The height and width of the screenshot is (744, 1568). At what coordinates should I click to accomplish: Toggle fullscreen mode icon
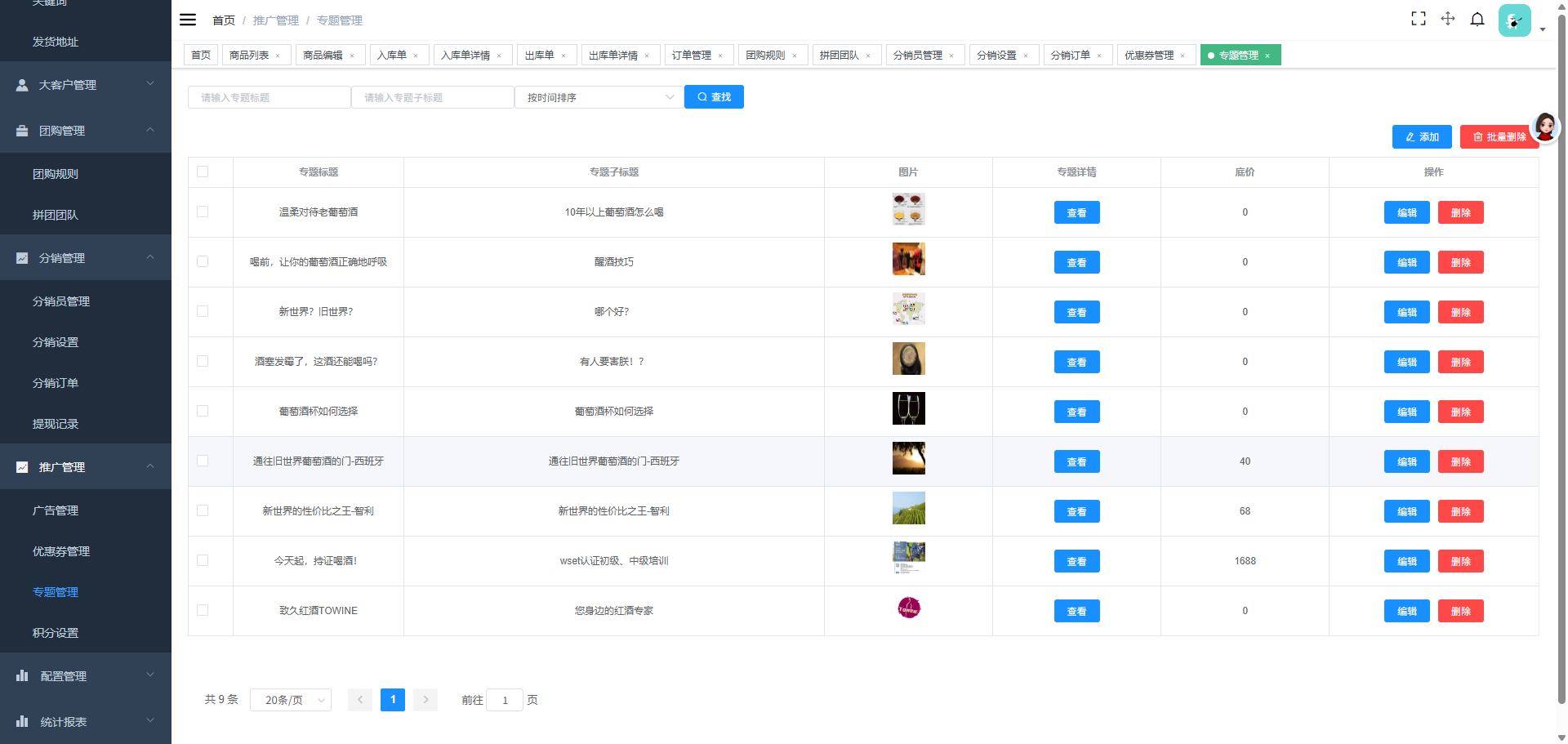coord(1419,19)
